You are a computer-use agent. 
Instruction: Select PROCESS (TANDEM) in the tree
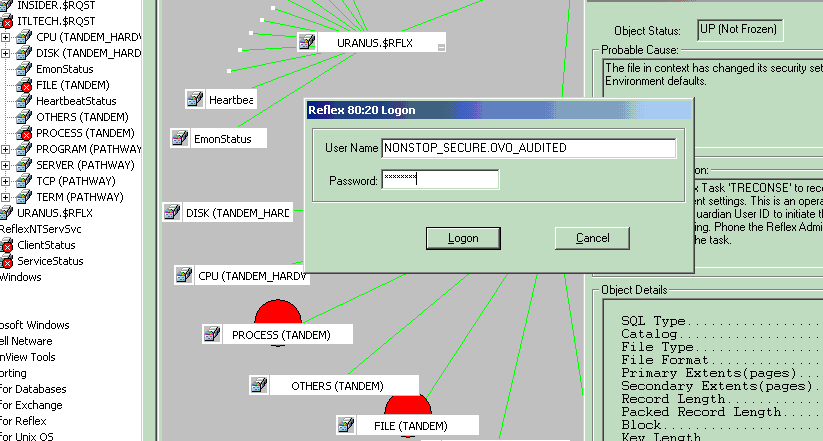click(85, 133)
